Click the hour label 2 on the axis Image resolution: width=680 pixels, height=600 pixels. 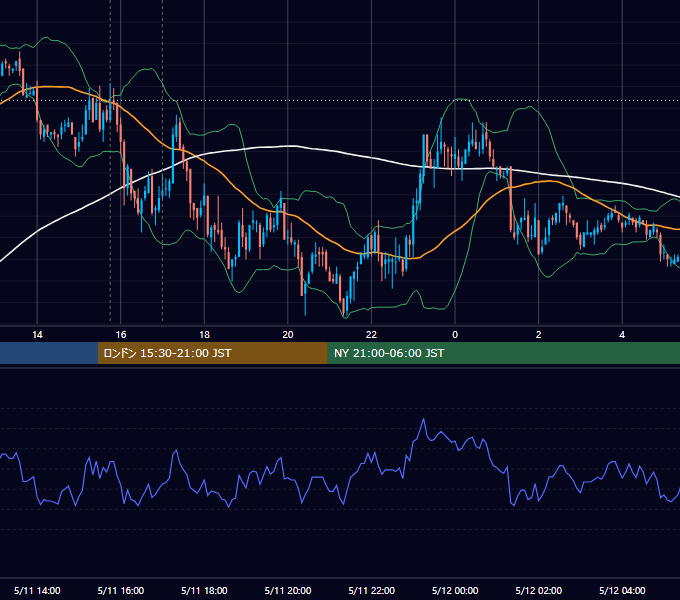pyautogui.click(x=538, y=335)
